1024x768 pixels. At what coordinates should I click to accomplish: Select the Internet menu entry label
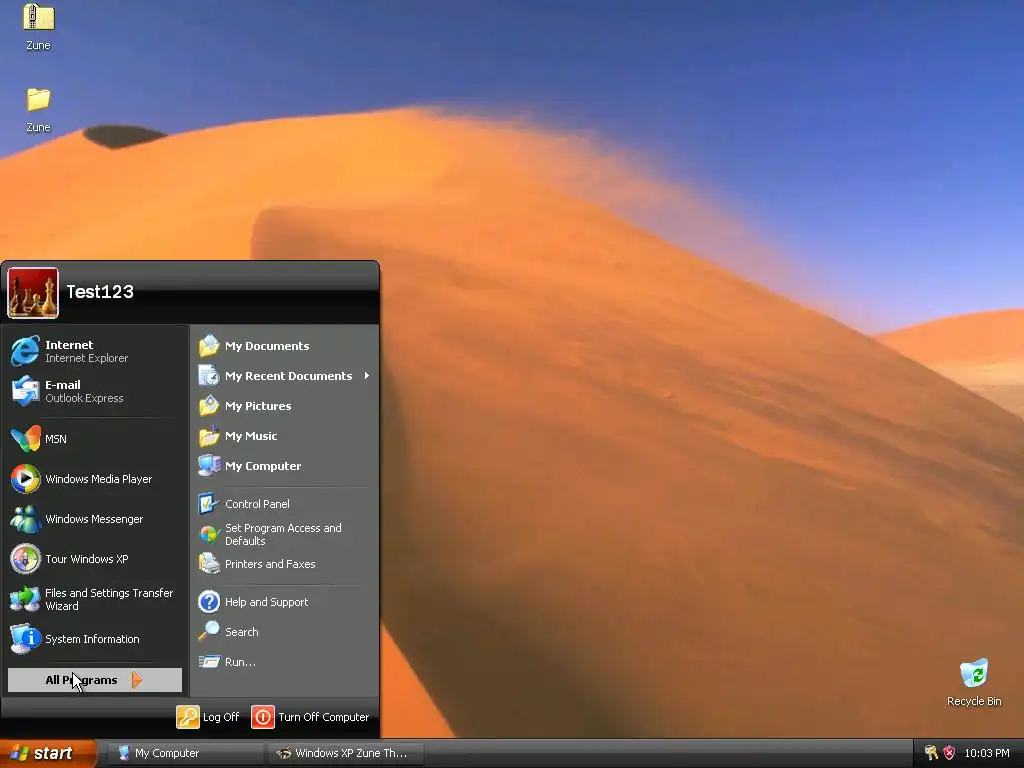click(x=69, y=345)
